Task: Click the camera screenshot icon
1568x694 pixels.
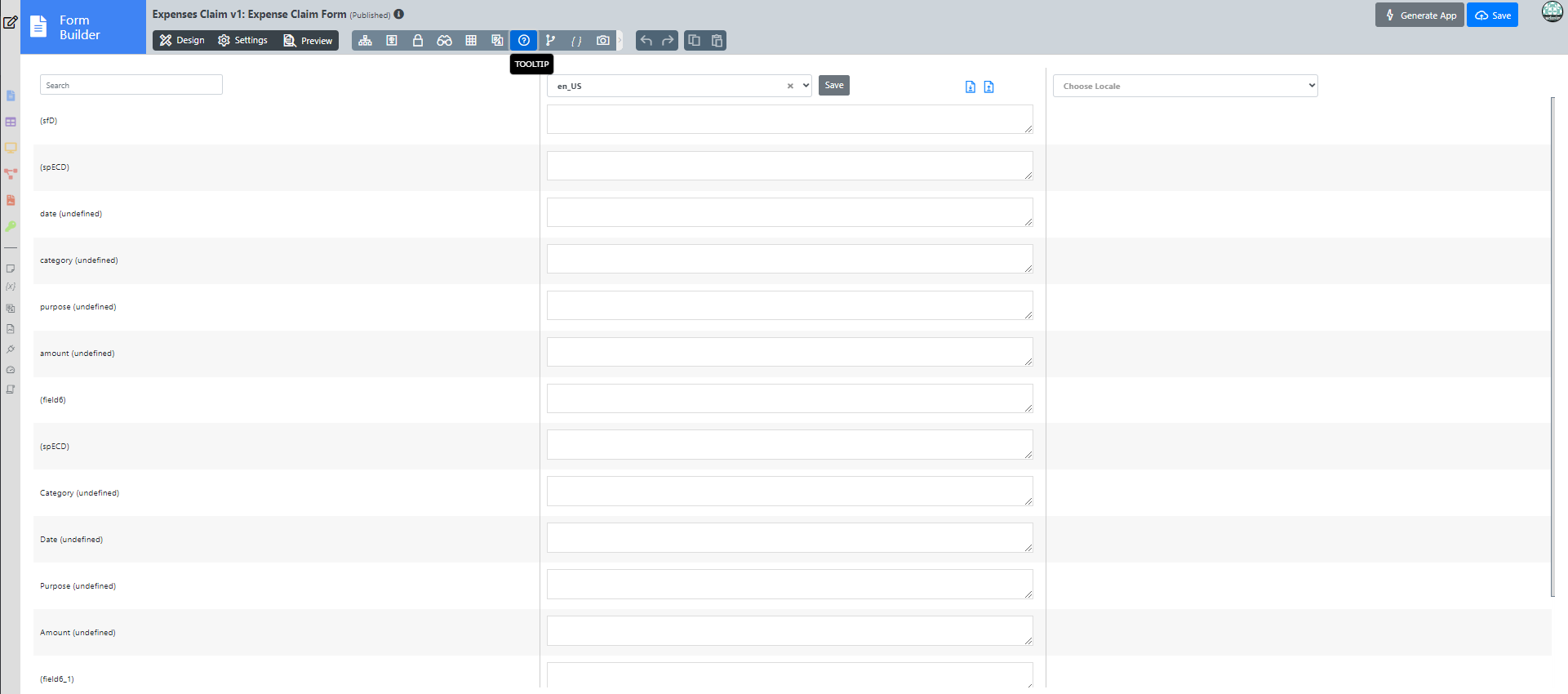Action: (603, 41)
